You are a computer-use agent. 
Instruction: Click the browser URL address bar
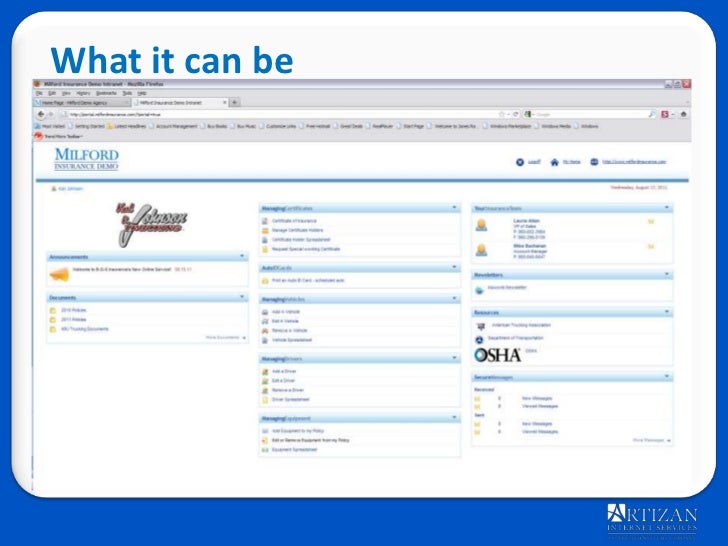tap(279, 114)
